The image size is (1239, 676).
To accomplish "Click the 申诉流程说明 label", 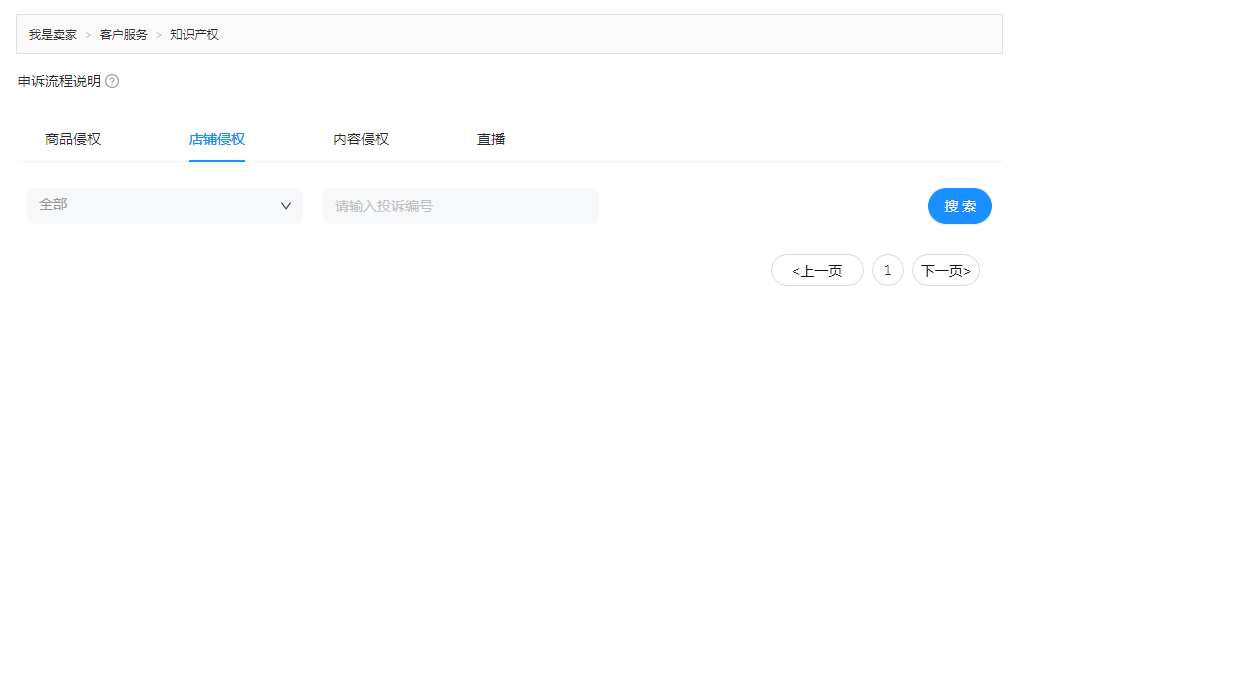I will click(x=59, y=81).
